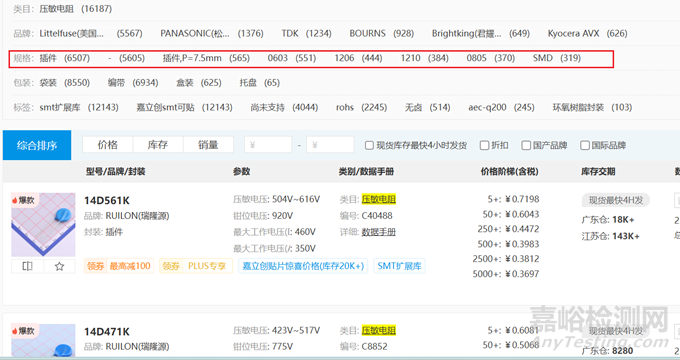Open the 14D471K product thumbnail

[43, 340]
